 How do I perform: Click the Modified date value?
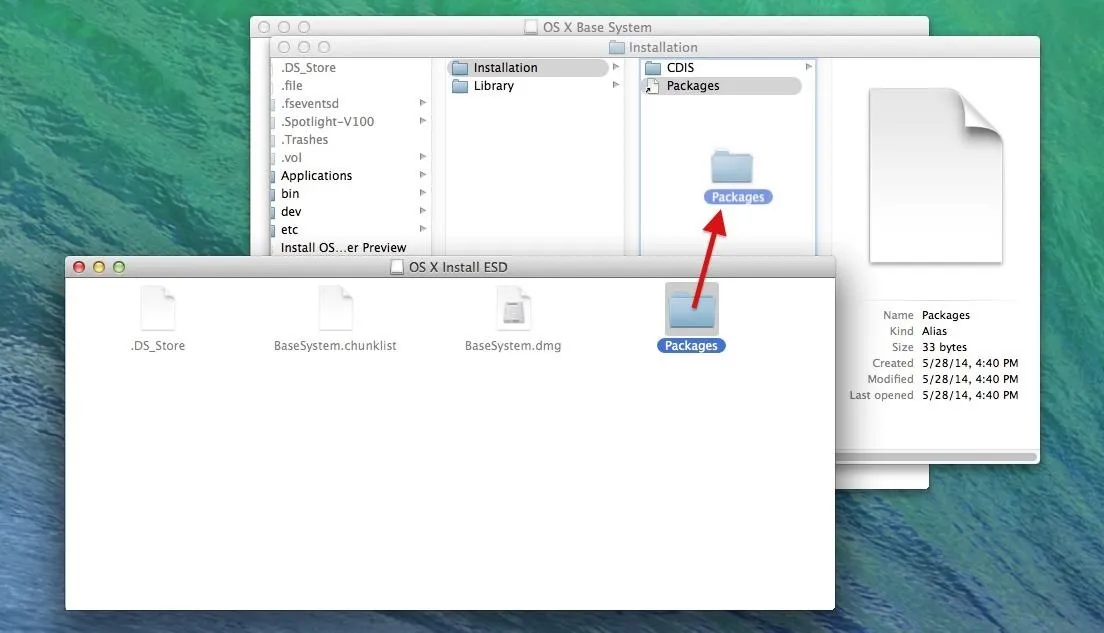click(970, 379)
